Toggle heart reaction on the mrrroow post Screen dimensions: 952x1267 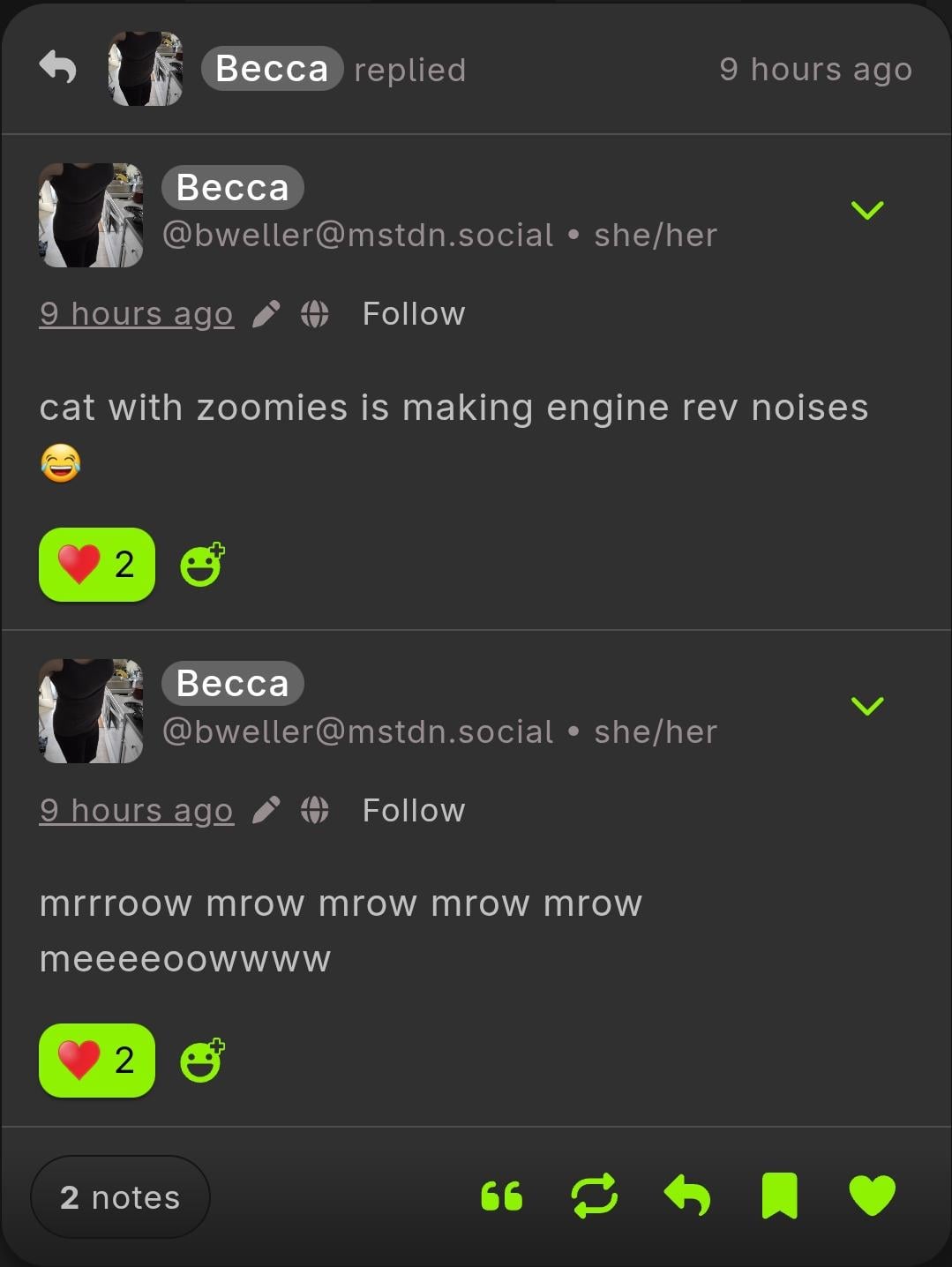(97, 1061)
